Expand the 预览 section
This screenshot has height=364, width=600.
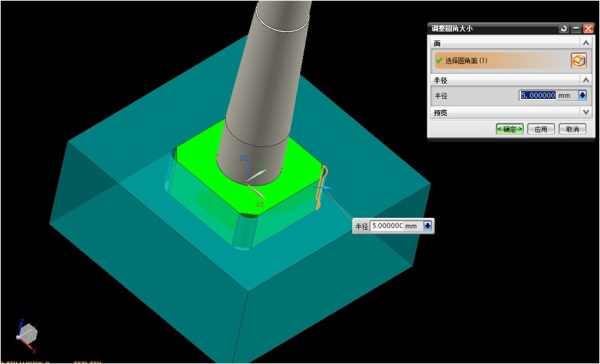(x=585, y=113)
